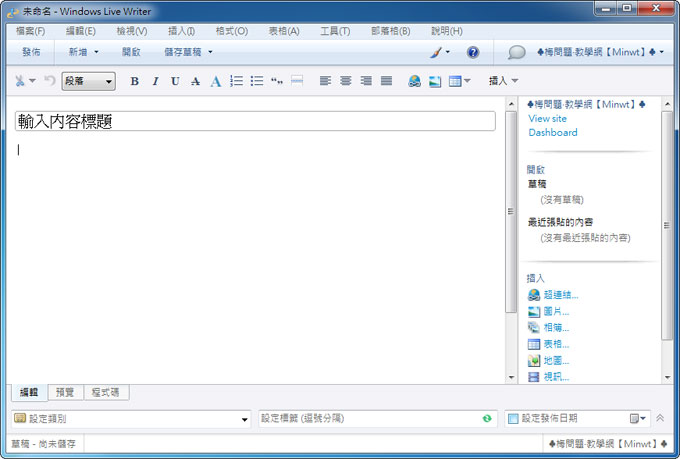This screenshot has height=459, width=680.
Task: Click the 開啟 open button
Action: tap(131, 52)
